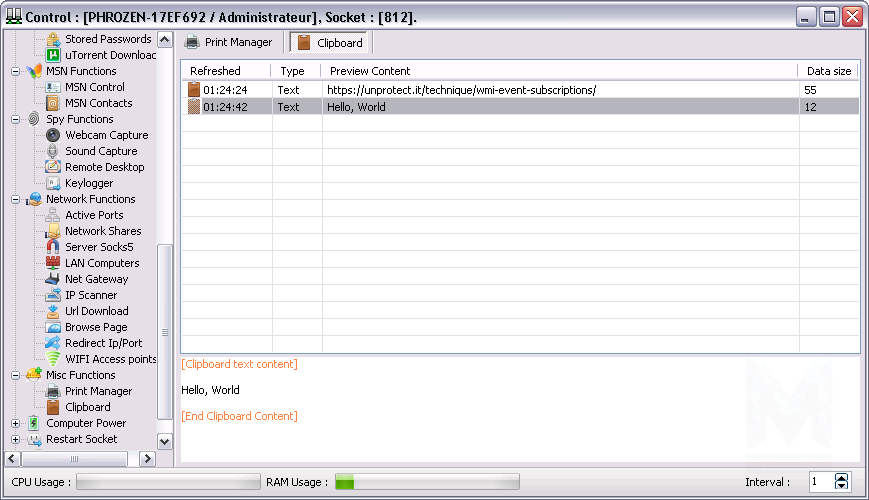Click the Interval number input field
Viewport: 869px width, 500px height.
tap(819, 482)
